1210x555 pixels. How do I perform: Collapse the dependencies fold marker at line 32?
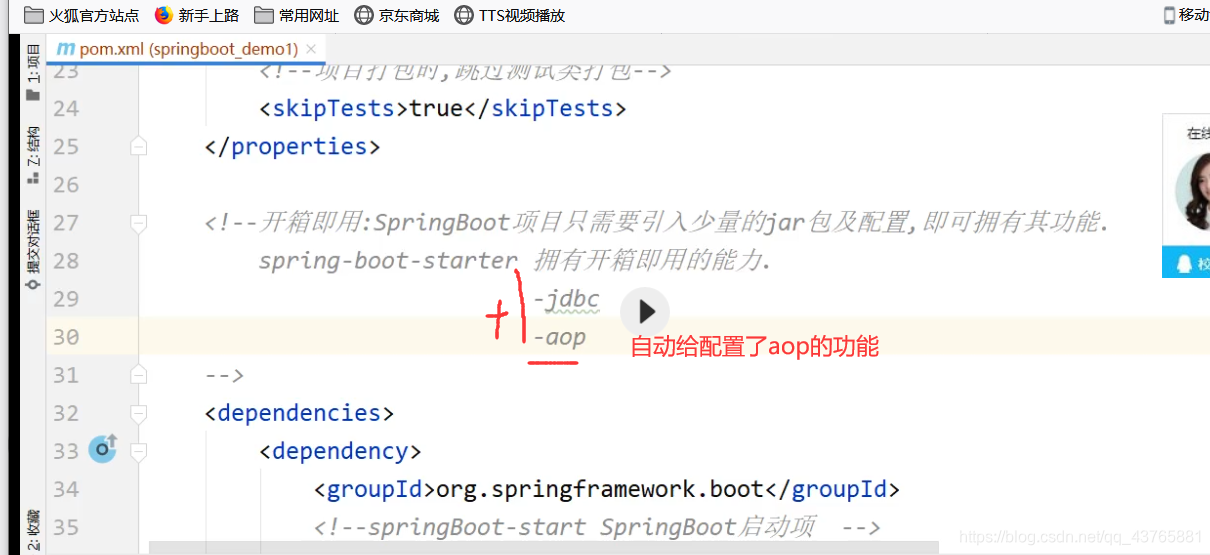click(x=138, y=413)
